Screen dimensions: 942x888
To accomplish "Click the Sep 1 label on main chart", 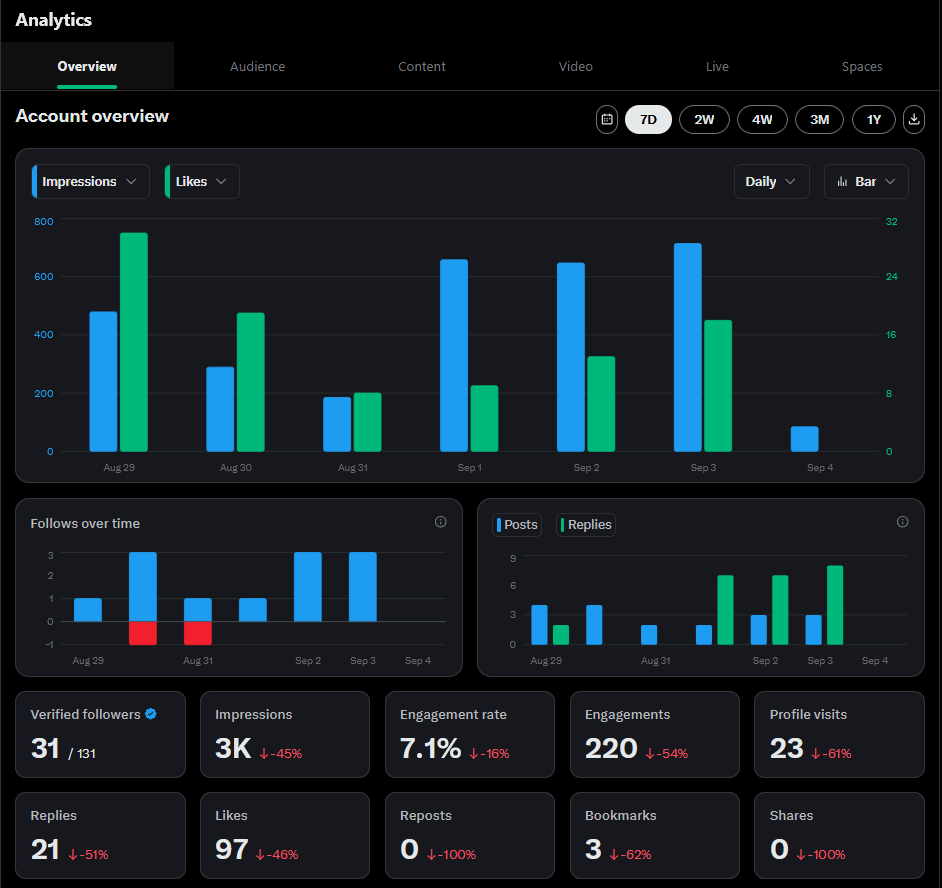I will [x=469, y=467].
